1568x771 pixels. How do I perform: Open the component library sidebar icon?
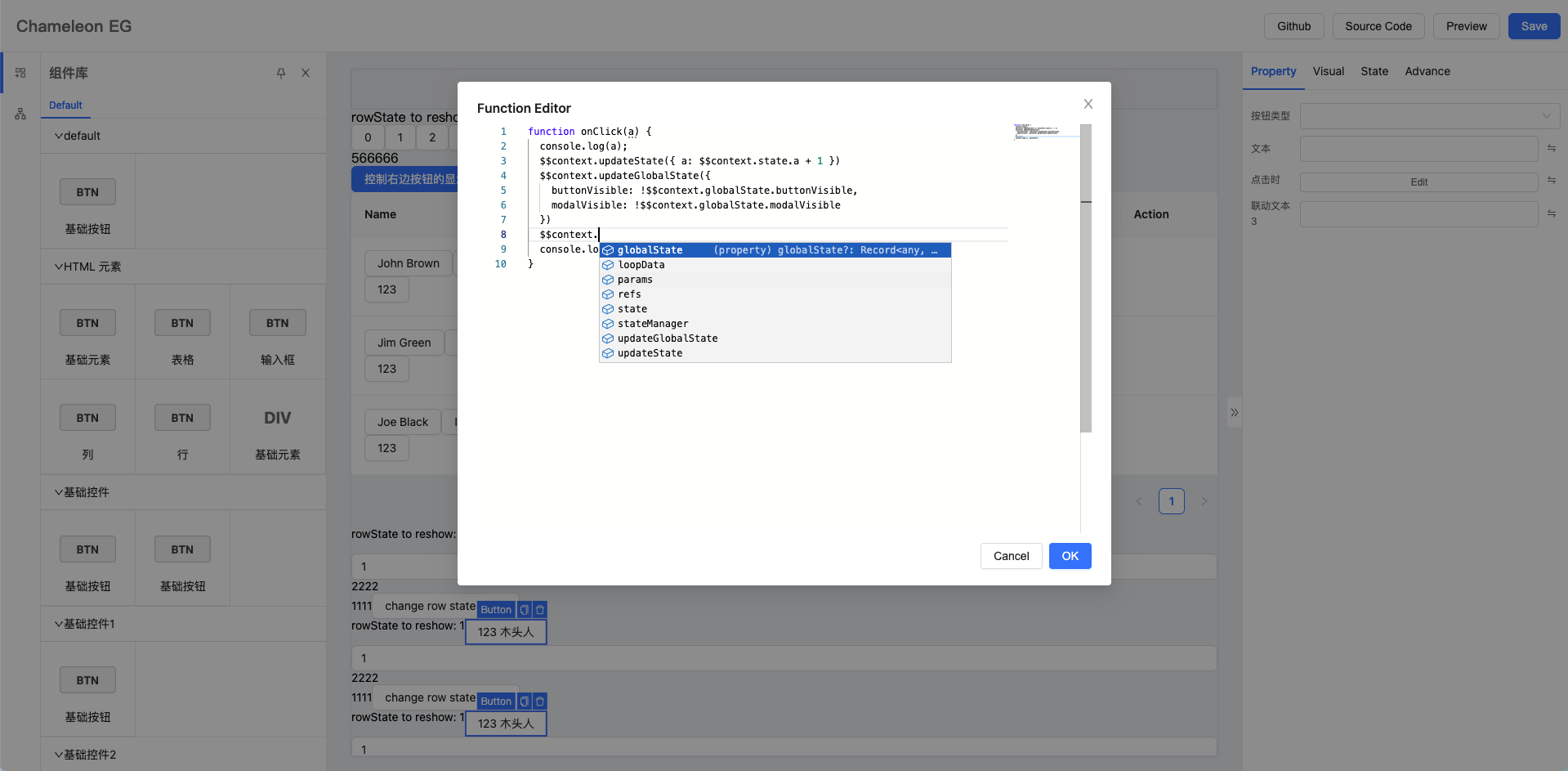20,73
